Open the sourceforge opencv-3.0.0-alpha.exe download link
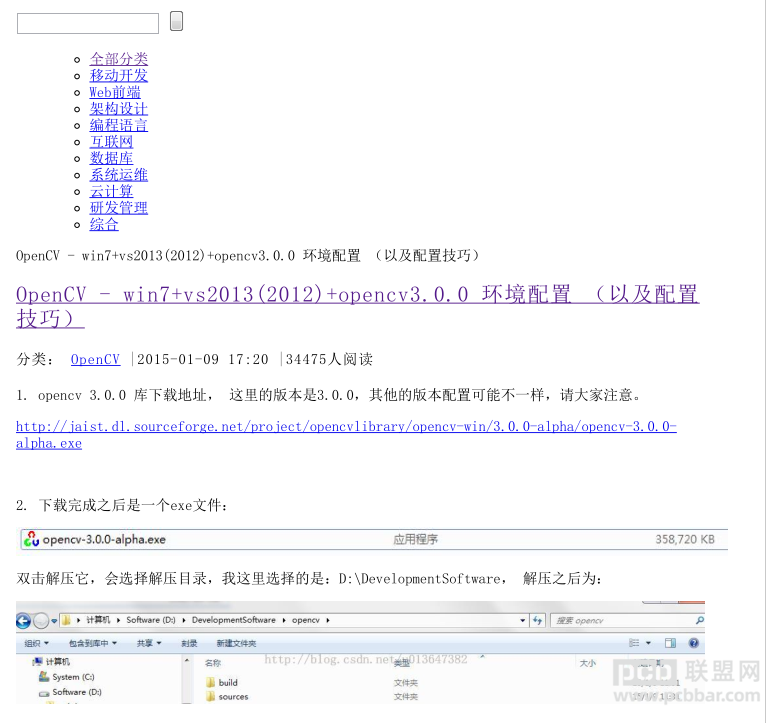 (346, 435)
